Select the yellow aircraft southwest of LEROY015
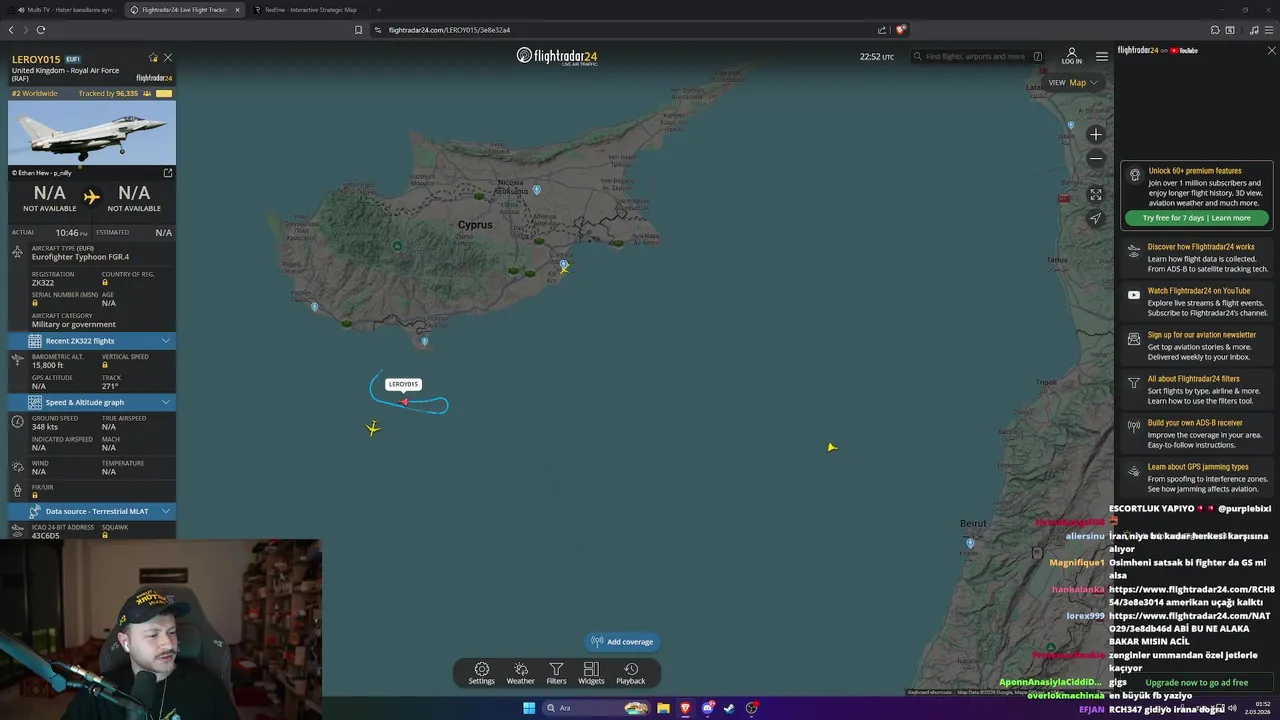Screen dimensions: 1280x720 click(373, 428)
